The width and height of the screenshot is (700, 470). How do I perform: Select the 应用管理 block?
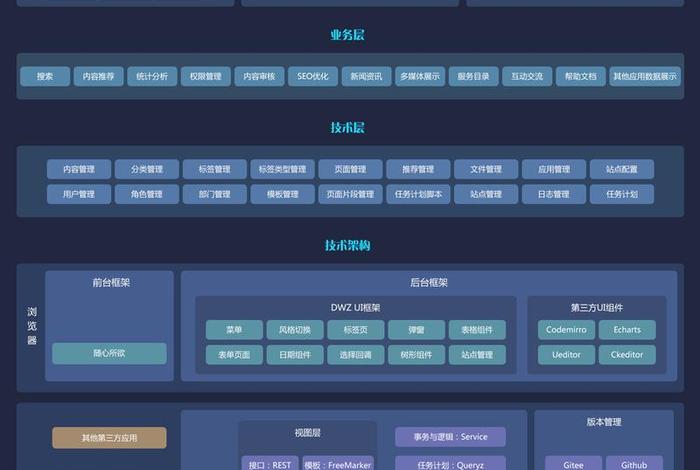pos(554,169)
